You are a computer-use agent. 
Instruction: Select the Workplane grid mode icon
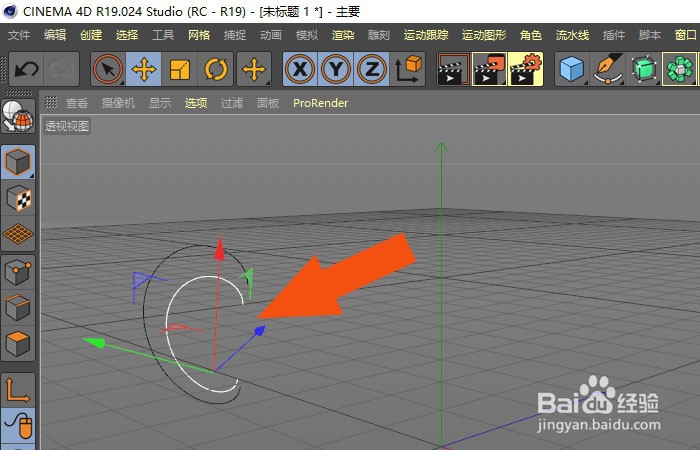(x=18, y=234)
